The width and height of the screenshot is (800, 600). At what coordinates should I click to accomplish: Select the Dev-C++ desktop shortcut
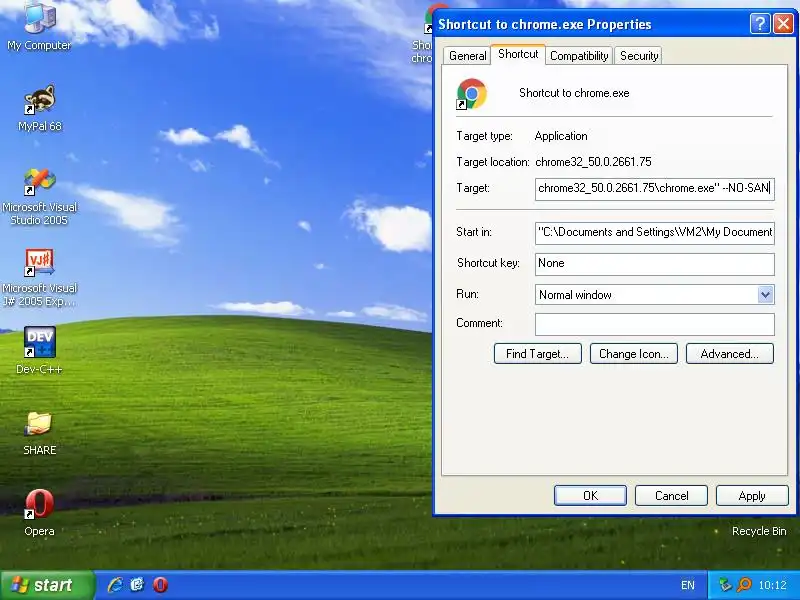(39, 351)
